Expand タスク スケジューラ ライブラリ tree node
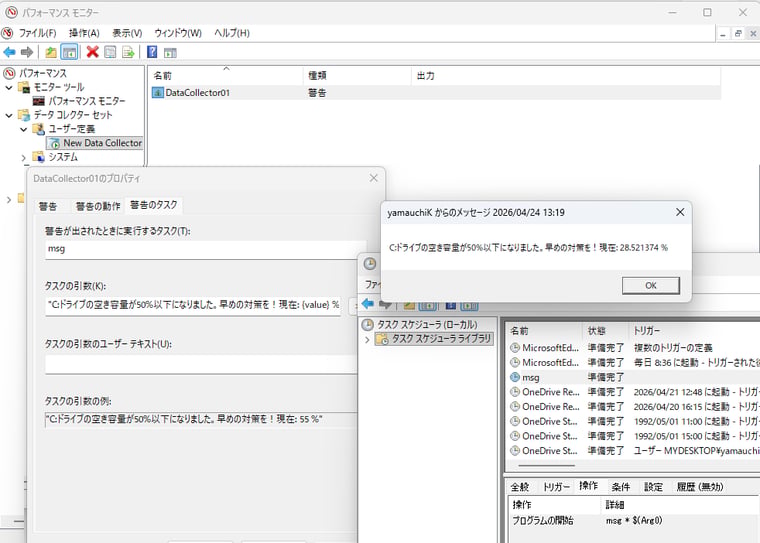760x543 pixels. pyautogui.click(x=367, y=339)
